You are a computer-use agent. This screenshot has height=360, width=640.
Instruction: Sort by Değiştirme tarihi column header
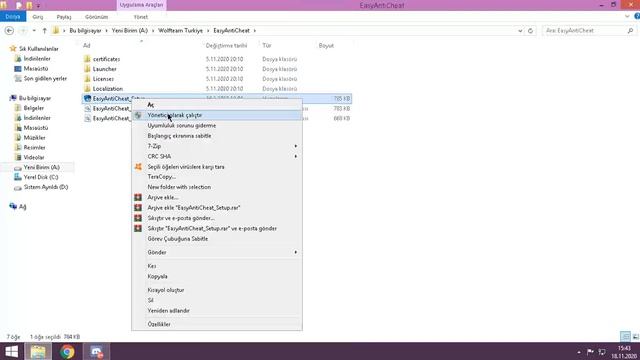coord(226,46)
